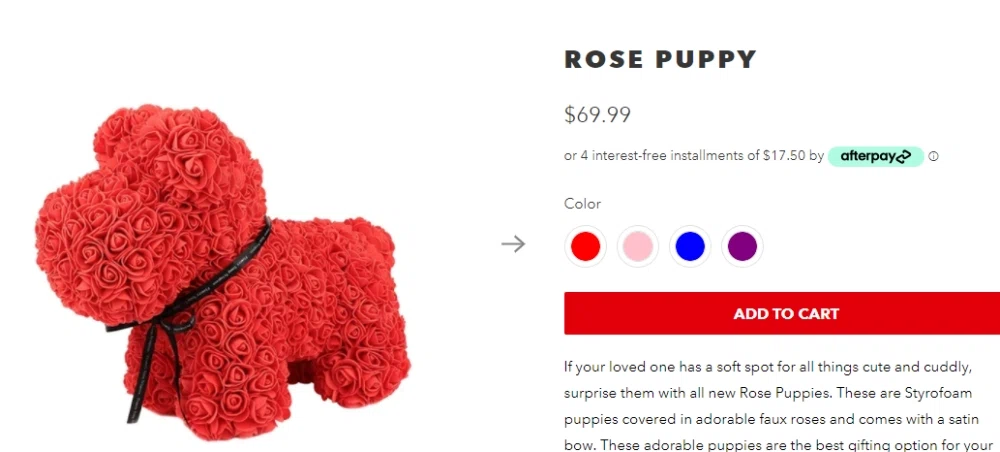Click the $69.99 price text
The width and height of the screenshot is (1000, 452).
[597, 115]
